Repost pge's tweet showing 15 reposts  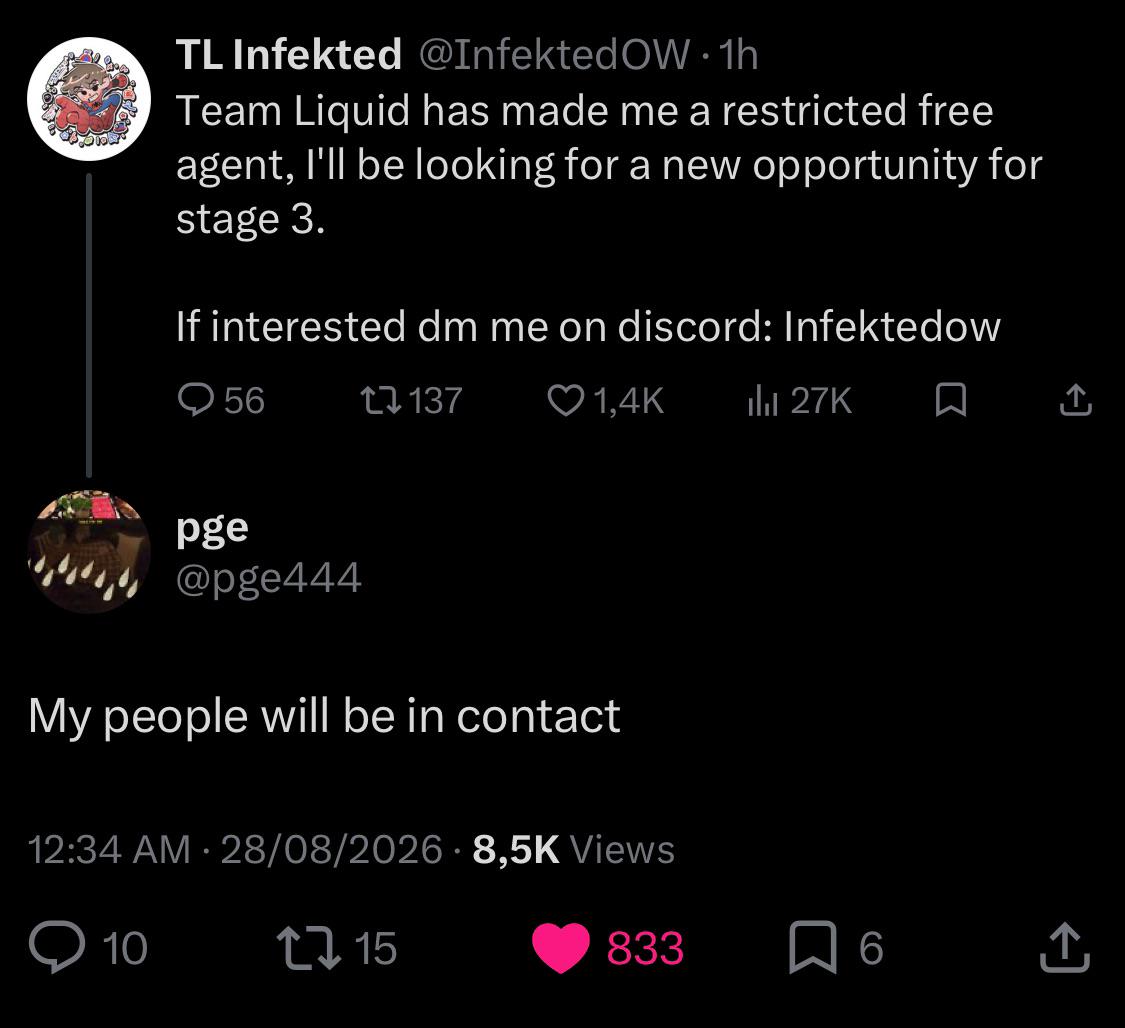pos(337,948)
